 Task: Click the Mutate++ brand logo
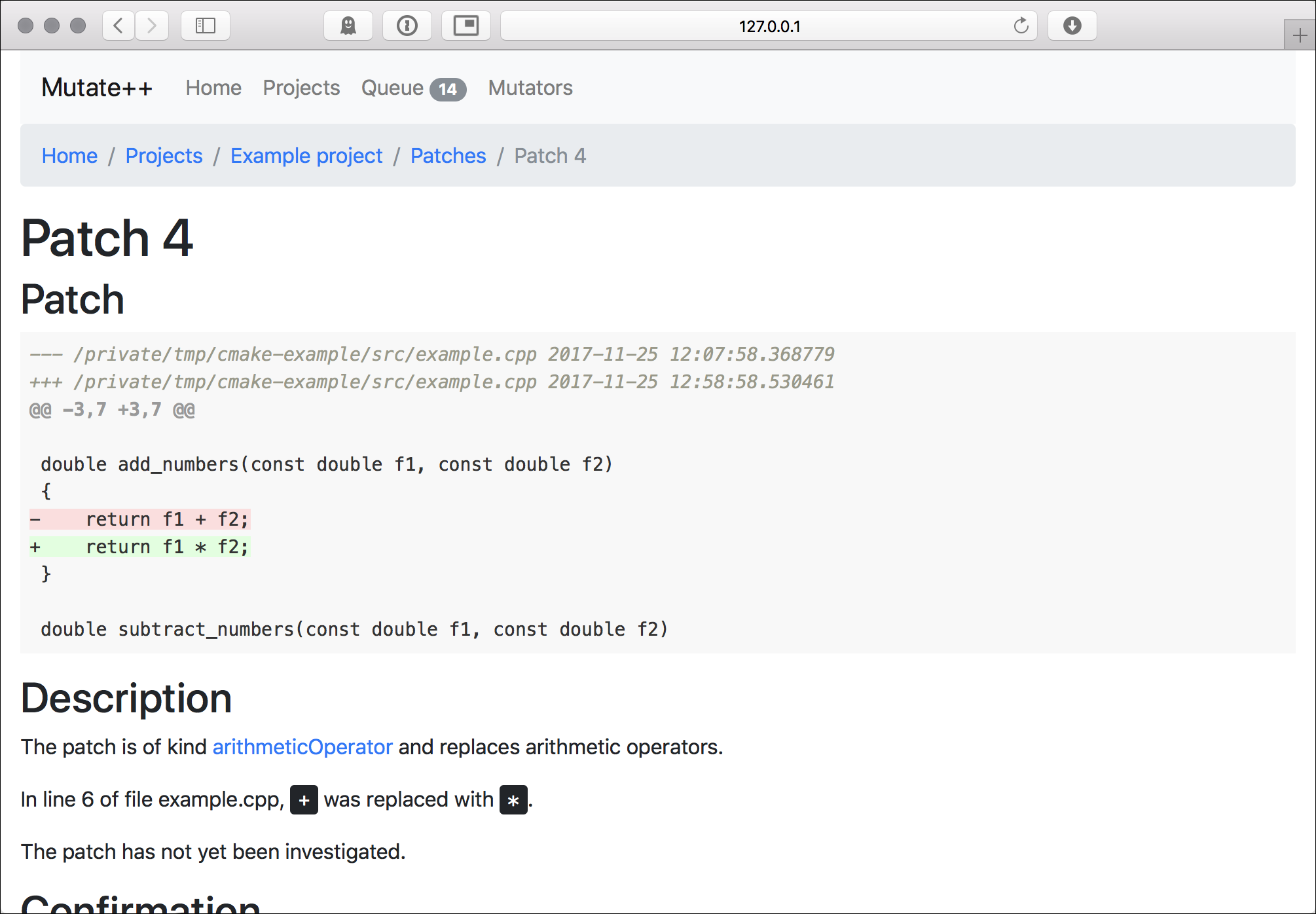click(x=97, y=88)
